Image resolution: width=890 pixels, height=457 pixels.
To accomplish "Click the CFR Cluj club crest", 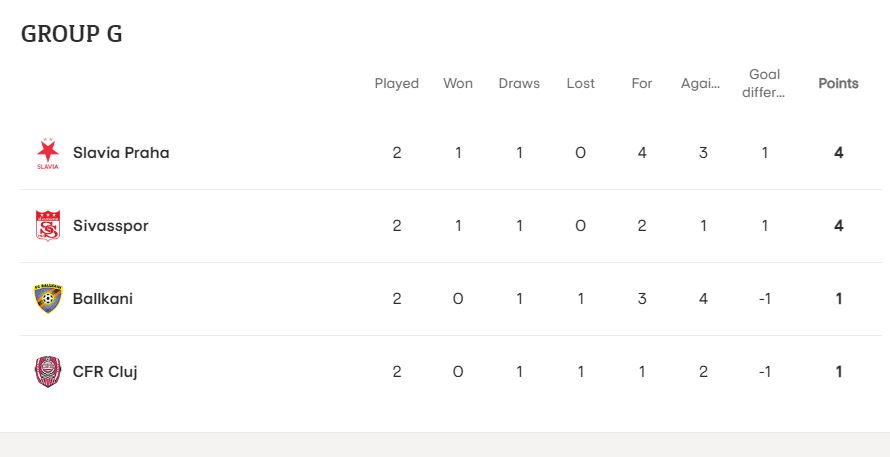I will 48,372.
